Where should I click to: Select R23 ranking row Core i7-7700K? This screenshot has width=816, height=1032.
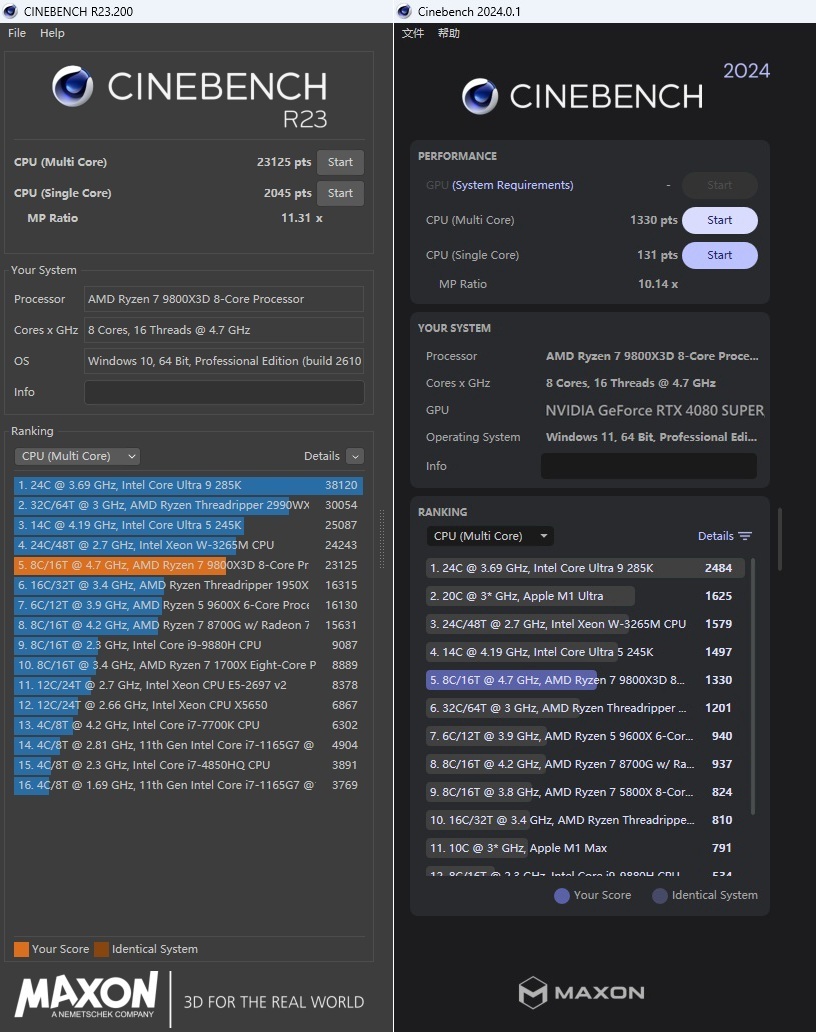point(188,725)
